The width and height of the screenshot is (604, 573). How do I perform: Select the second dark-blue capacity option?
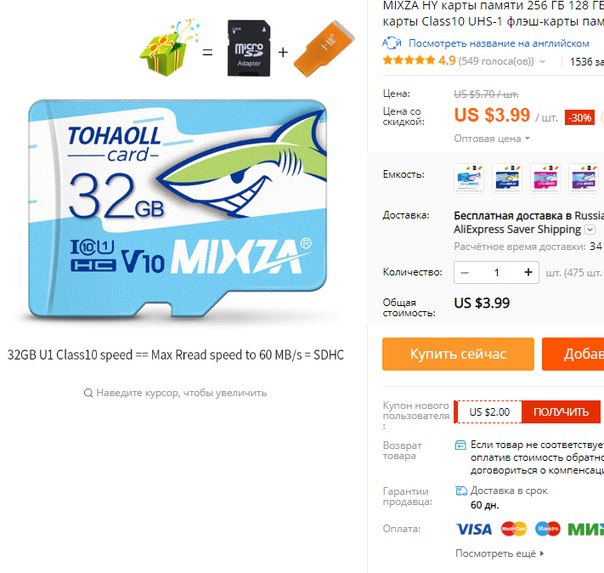click(x=507, y=178)
